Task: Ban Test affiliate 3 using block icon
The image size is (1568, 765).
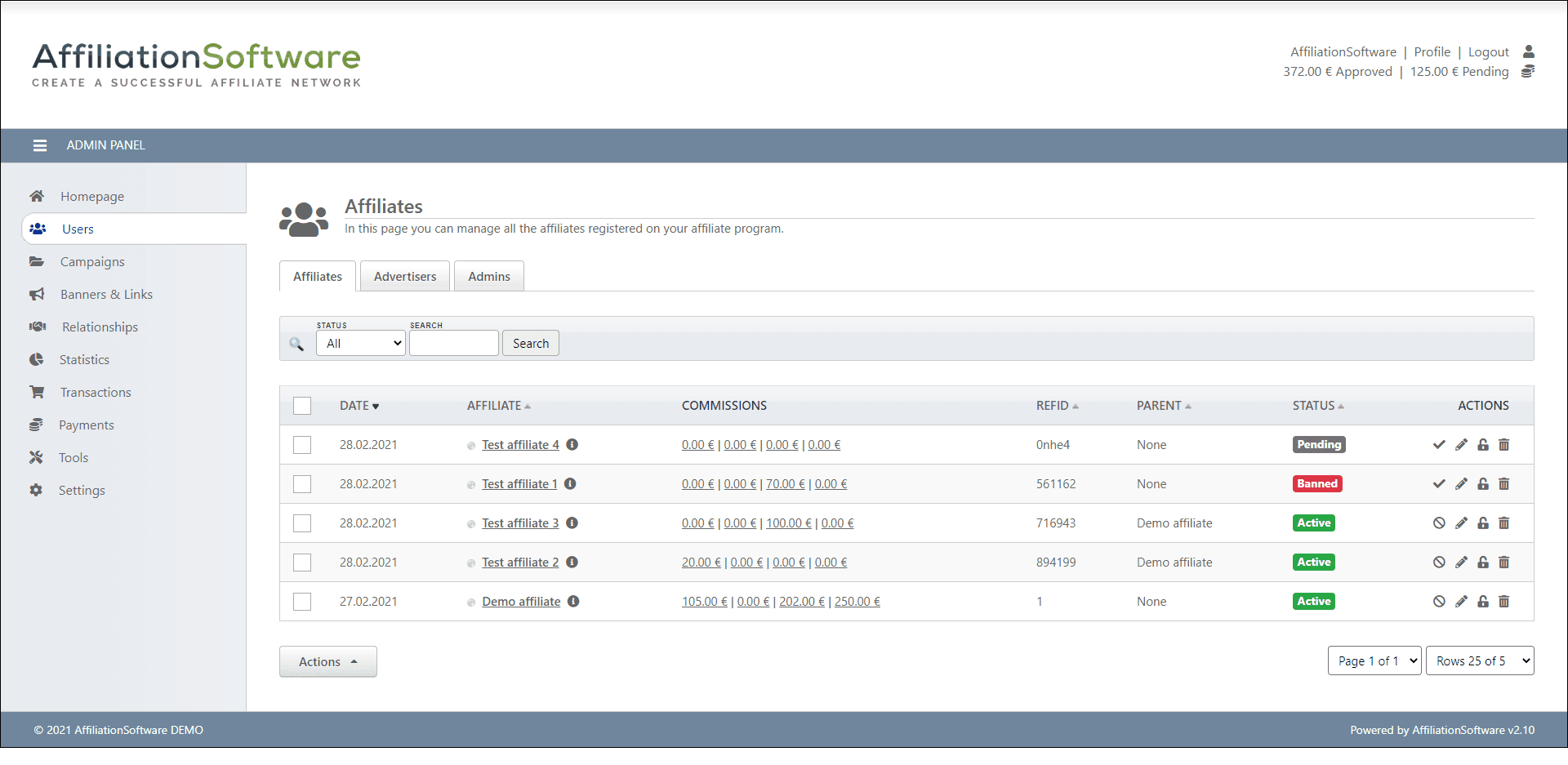Action: tap(1439, 523)
